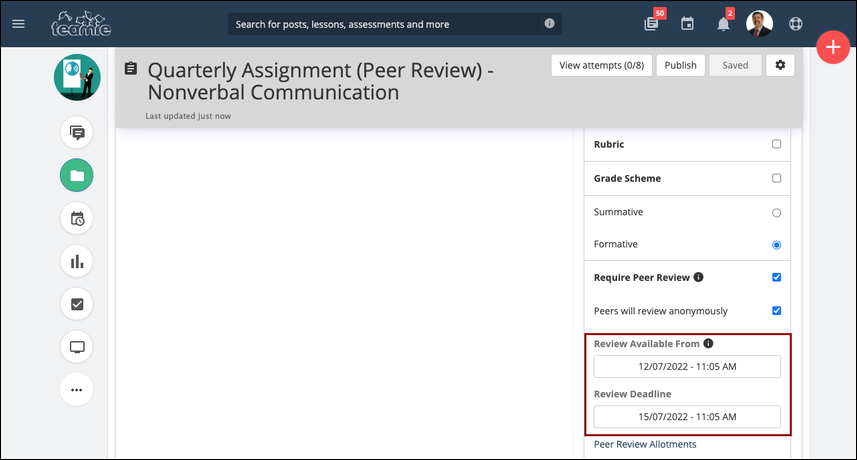Open the sidebar checkbox tasks icon
Screen dimensions: 857x460
tap(77, 304)
